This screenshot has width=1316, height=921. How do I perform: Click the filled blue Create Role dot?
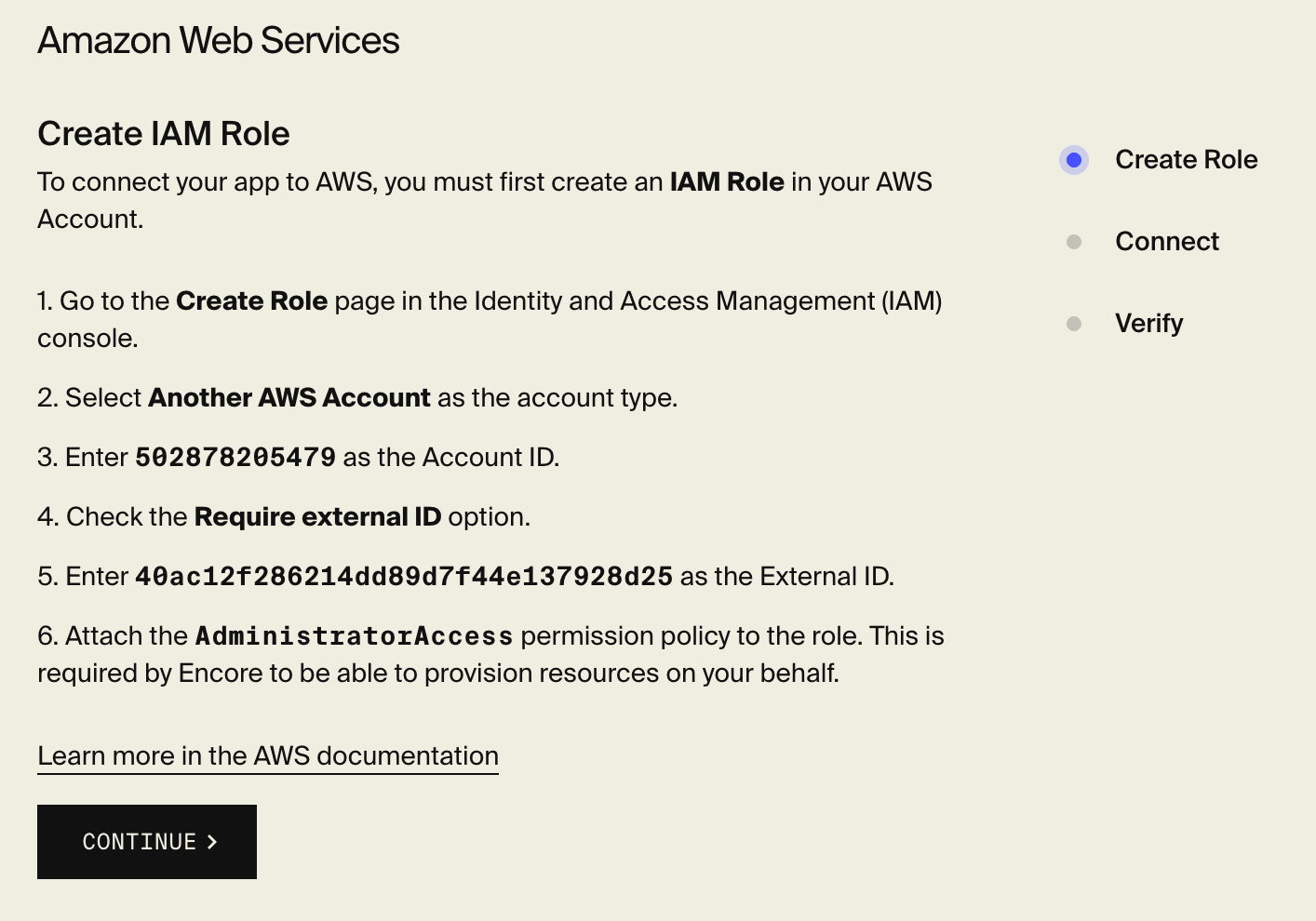(x=1074, y=160)
